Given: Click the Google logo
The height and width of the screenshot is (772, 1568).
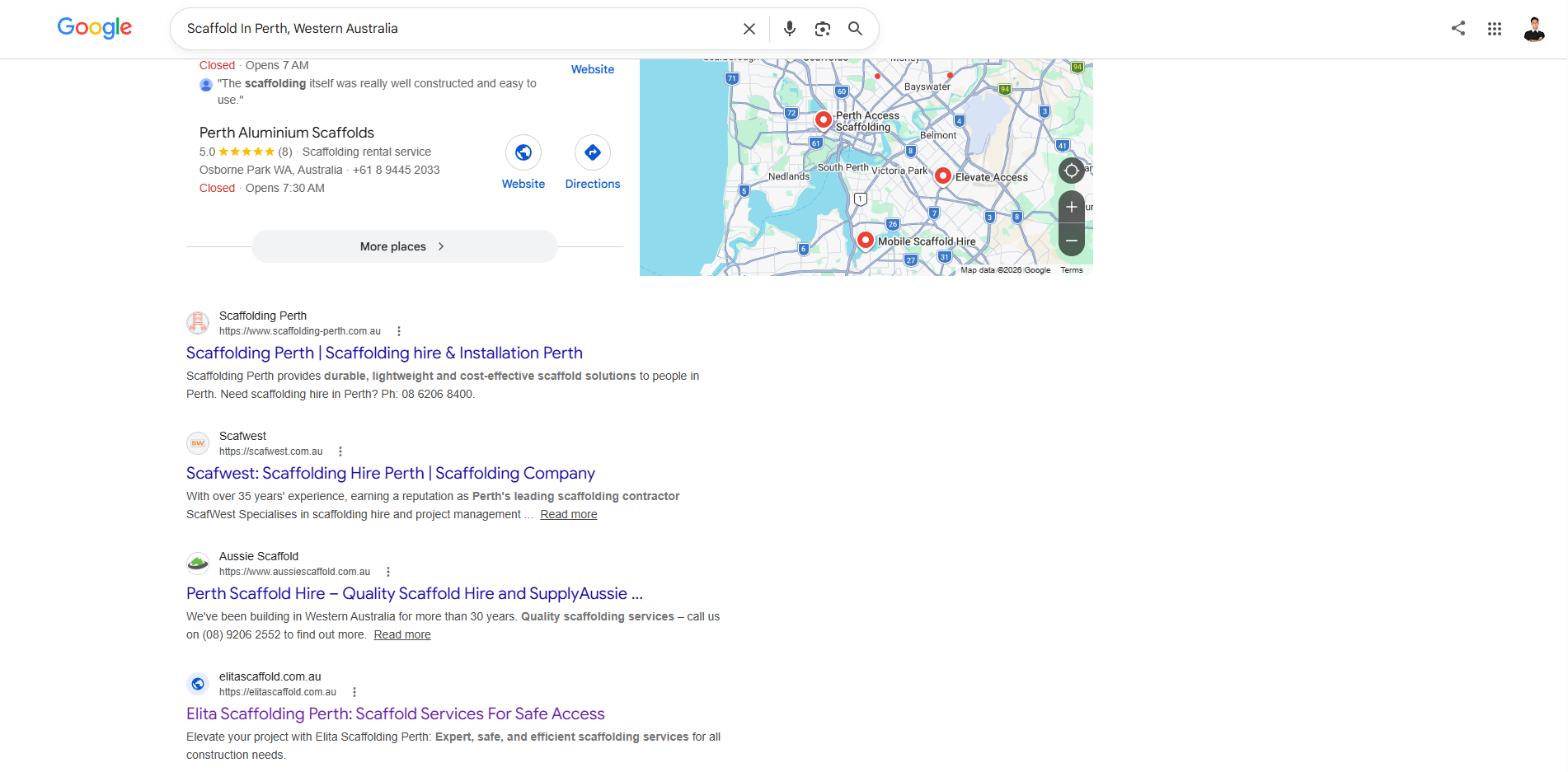Looking at the screenshot, I should click(x=95, y=28).
